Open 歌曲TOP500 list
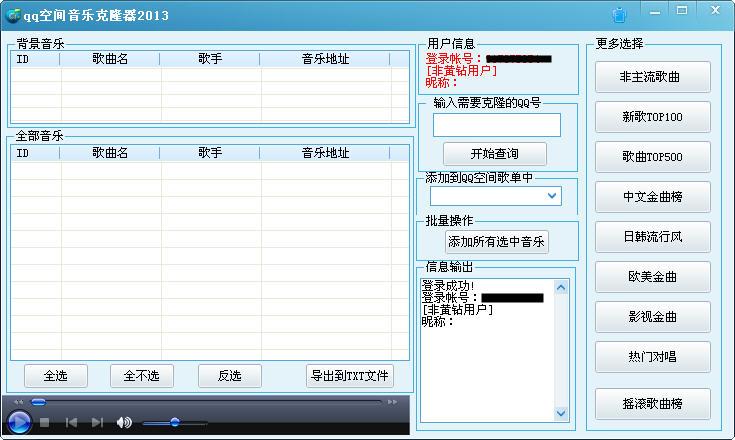735x440 pixels. point(652,157)
